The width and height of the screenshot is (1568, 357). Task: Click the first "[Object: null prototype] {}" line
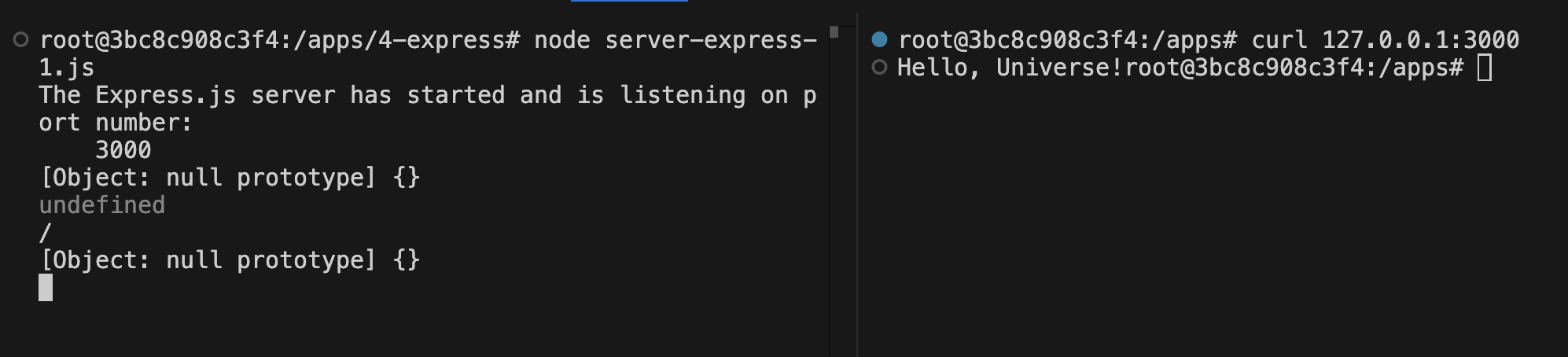(230, 178)
